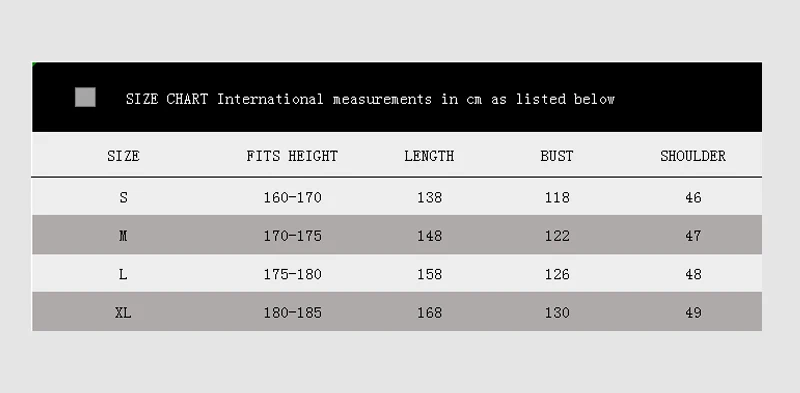The height and width of the screenshot is (393, 800).
Task: Click the 180-185 height cell
Action: point(292,312)
